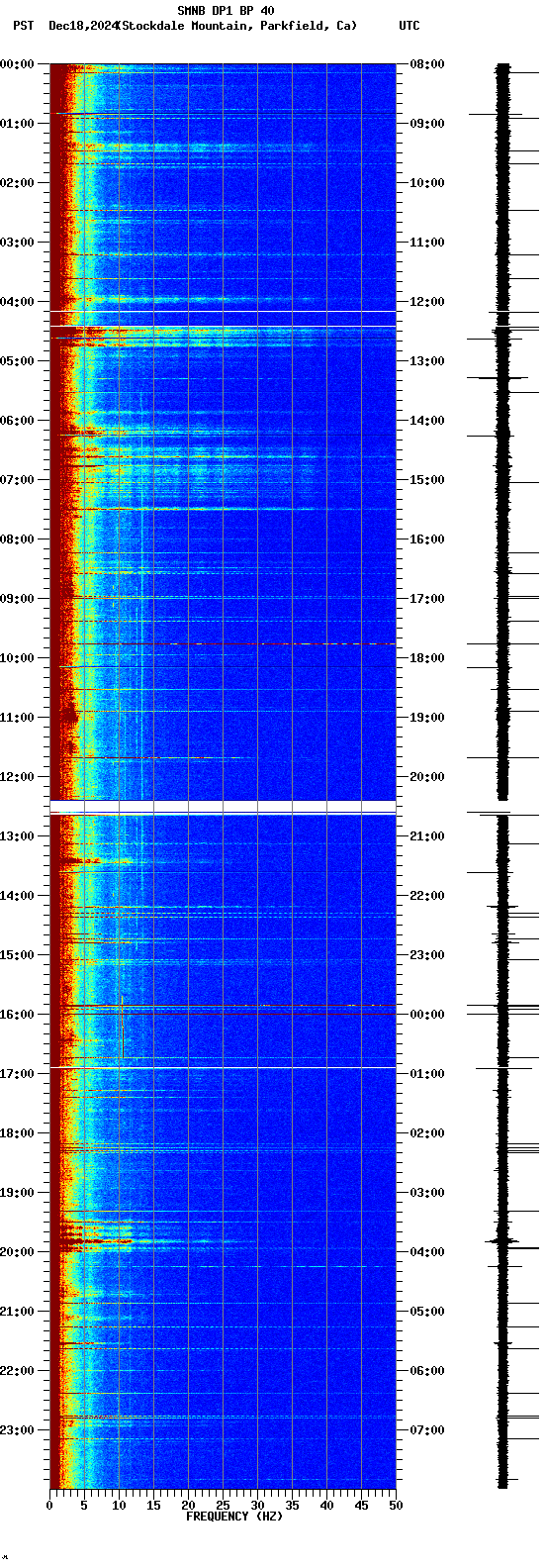This screenshot has width=546, height=1568.
Task: Select the "10:00" UTC label on right axis
Action: click(x=427, y=183)
